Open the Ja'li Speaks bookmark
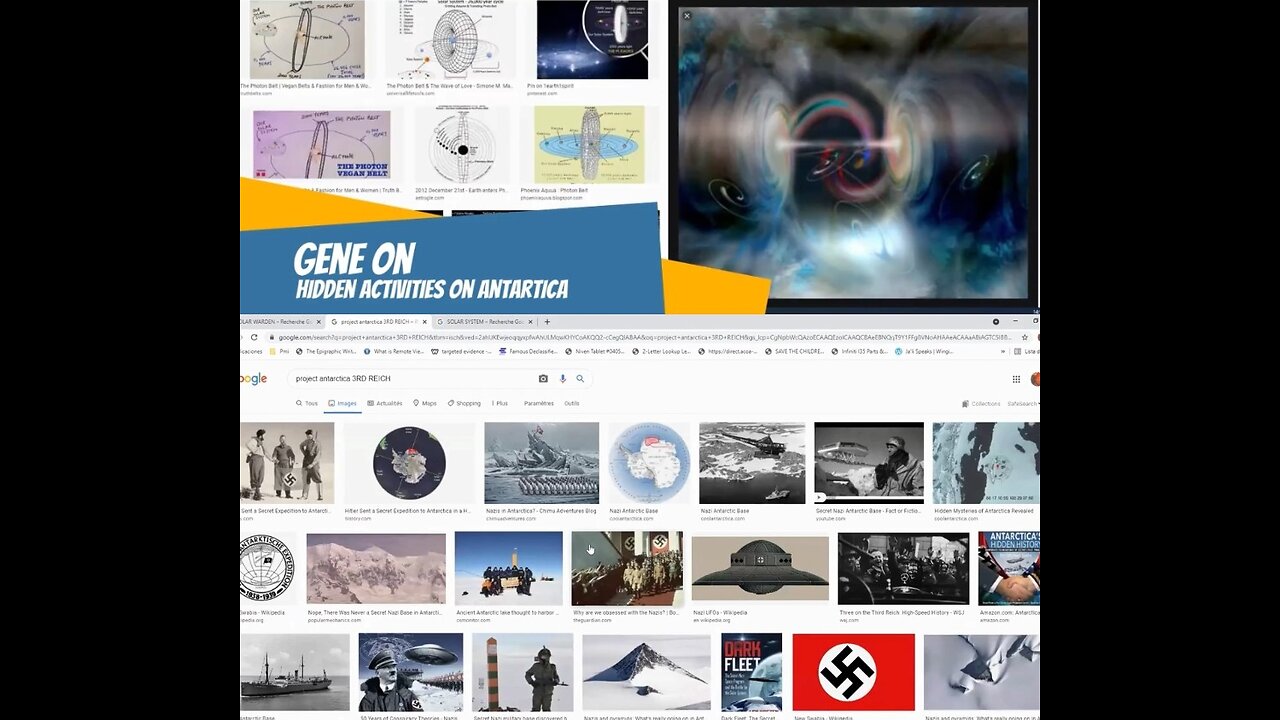 (x=924, y=352)
